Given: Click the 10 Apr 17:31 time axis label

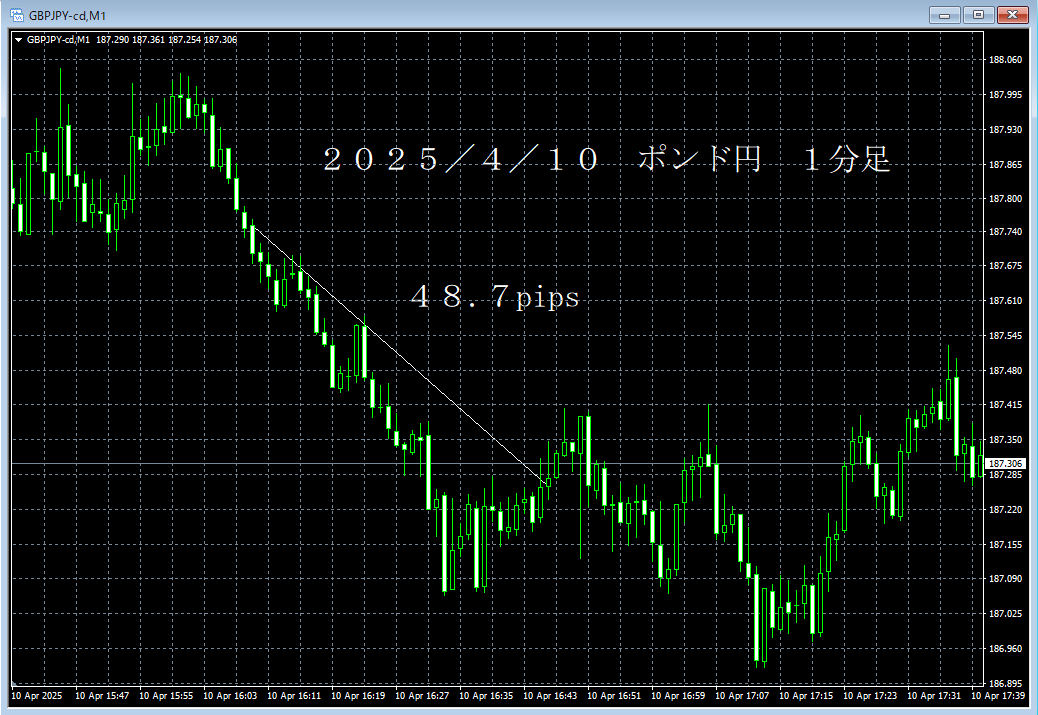Looking at the screenshot, I should [933, 696].
